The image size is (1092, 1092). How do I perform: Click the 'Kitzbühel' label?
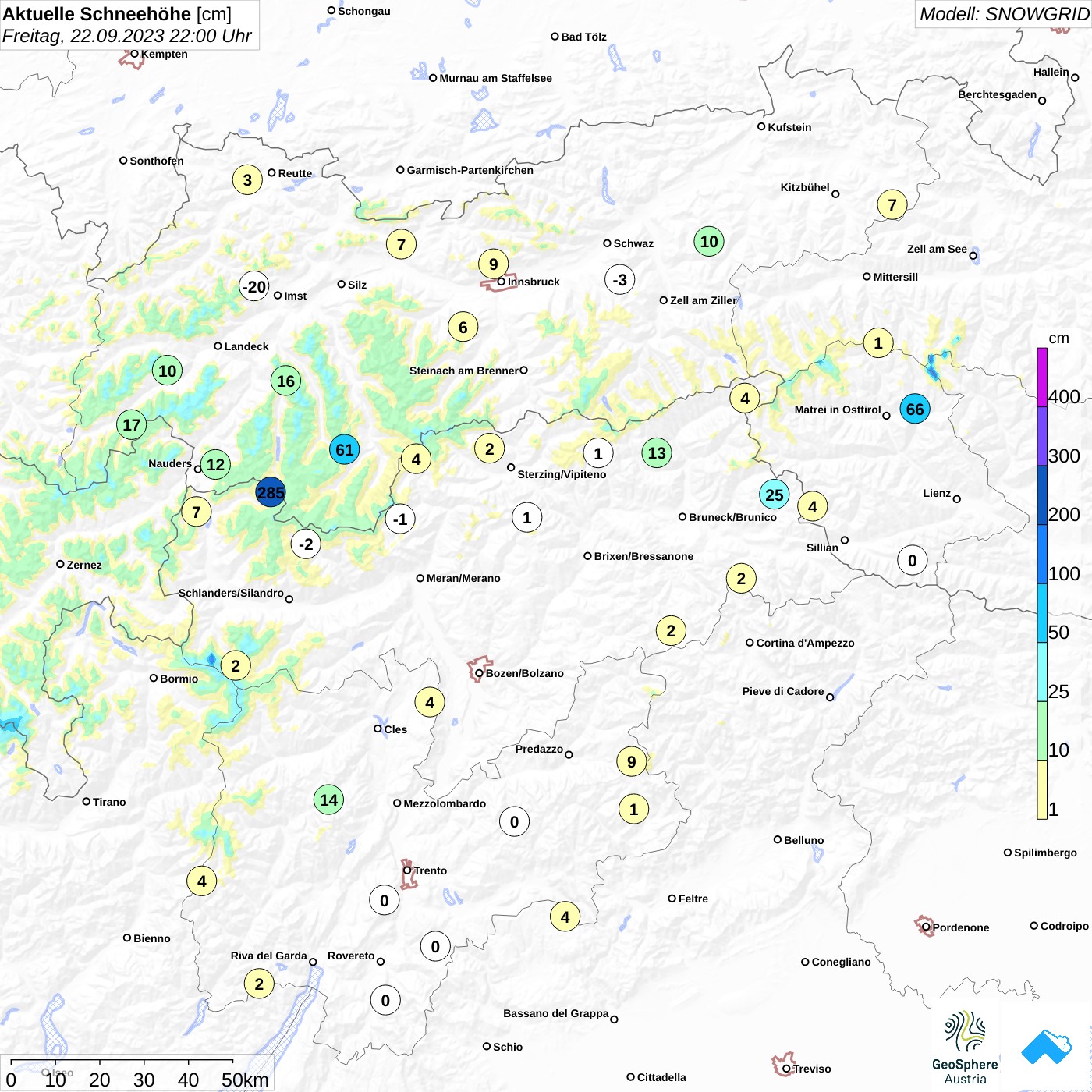click(x=805, y=188)
